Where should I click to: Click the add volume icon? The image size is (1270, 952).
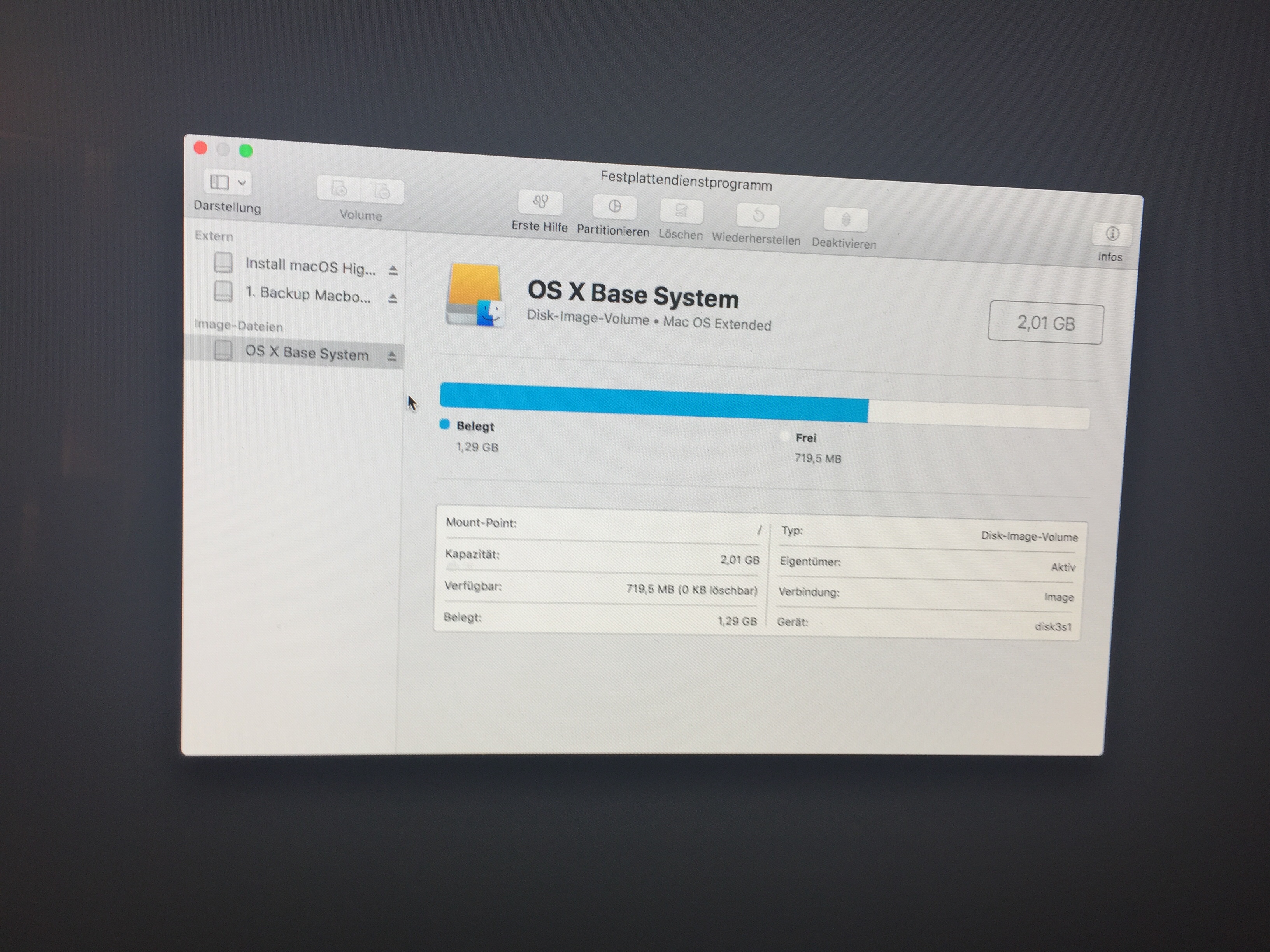[339, 189]
